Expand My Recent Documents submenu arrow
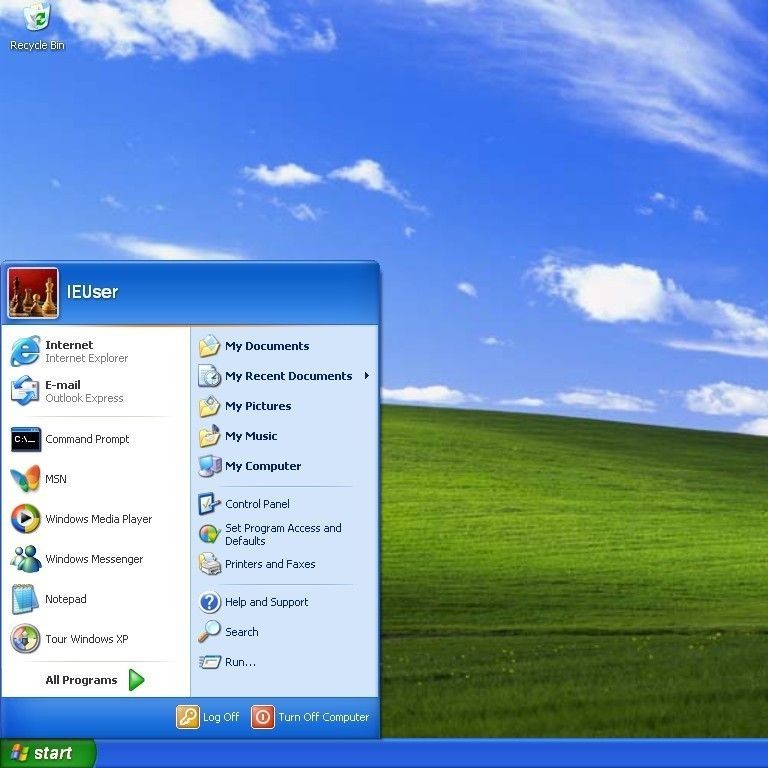This screenshot has width=768, height=768. coord(367,376)
